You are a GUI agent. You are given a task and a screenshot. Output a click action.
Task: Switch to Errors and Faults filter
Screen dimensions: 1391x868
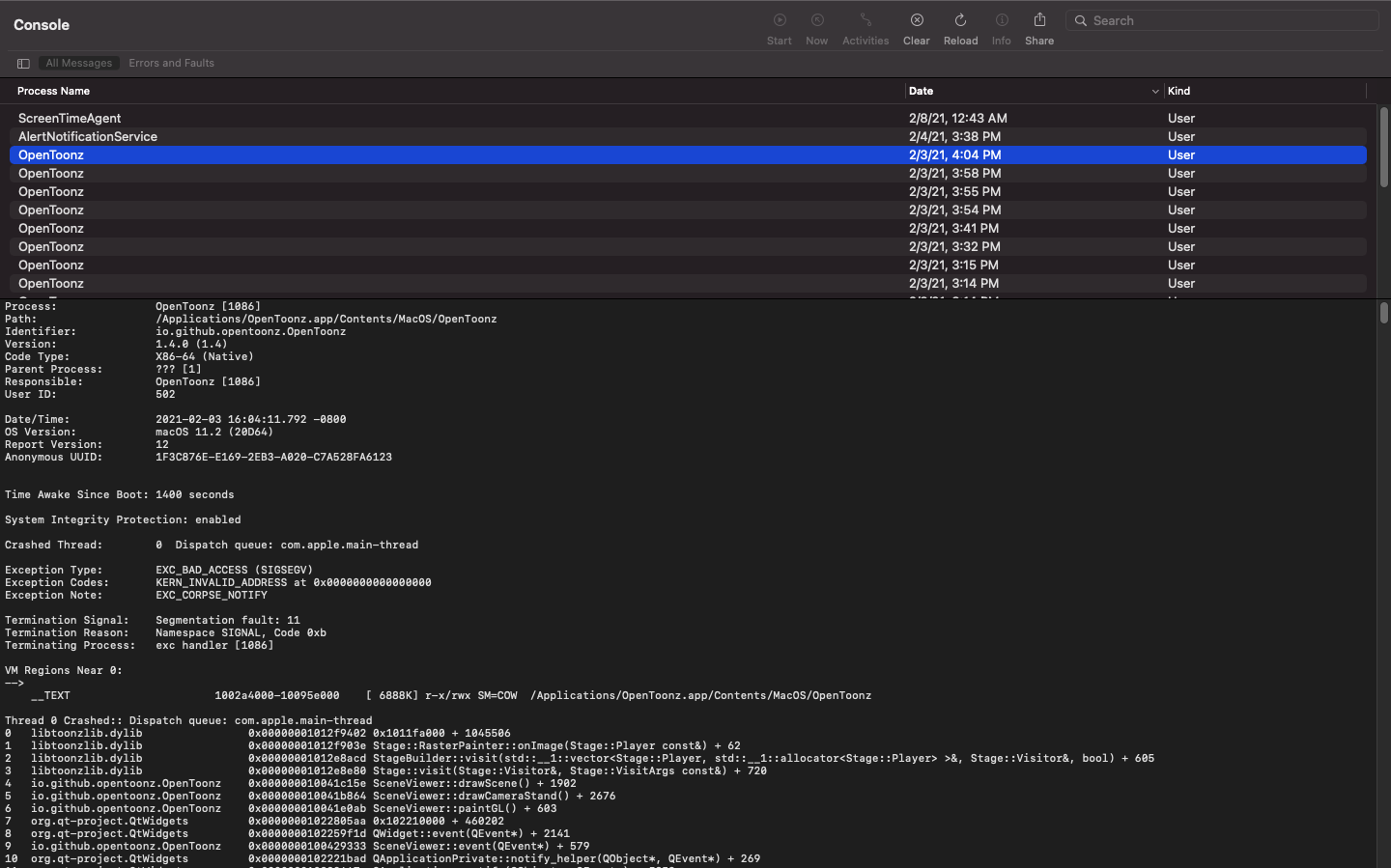[172, 64]
